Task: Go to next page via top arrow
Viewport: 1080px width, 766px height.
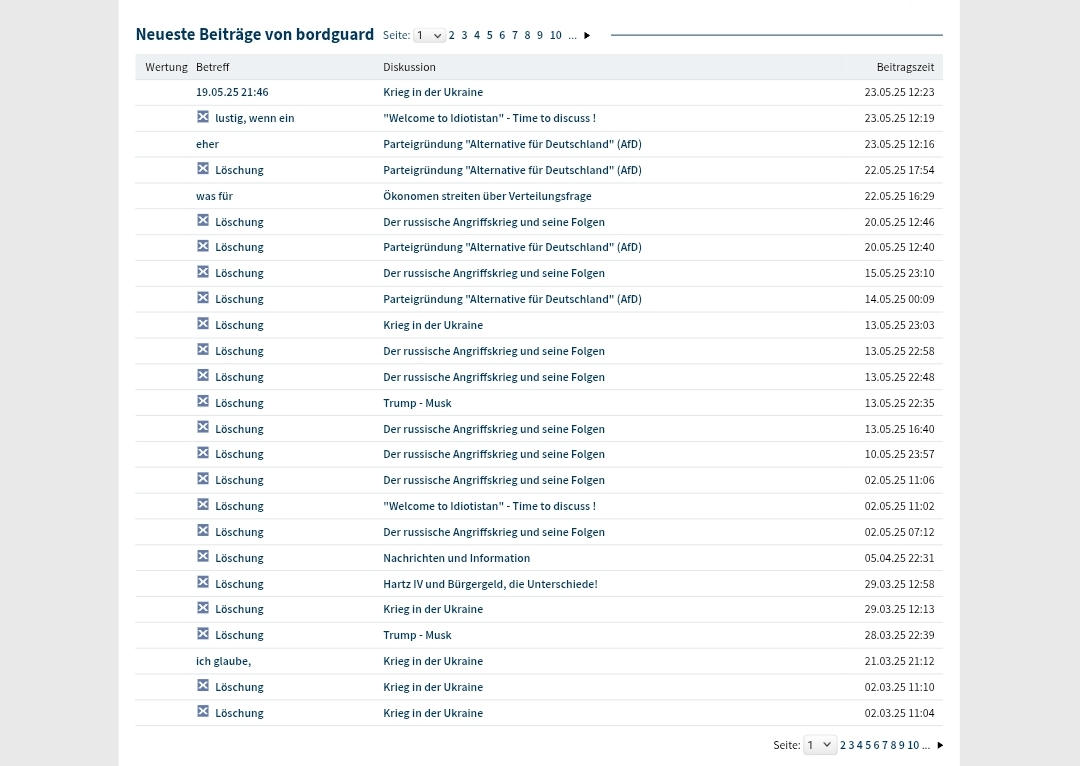Action: click(587, 35)
